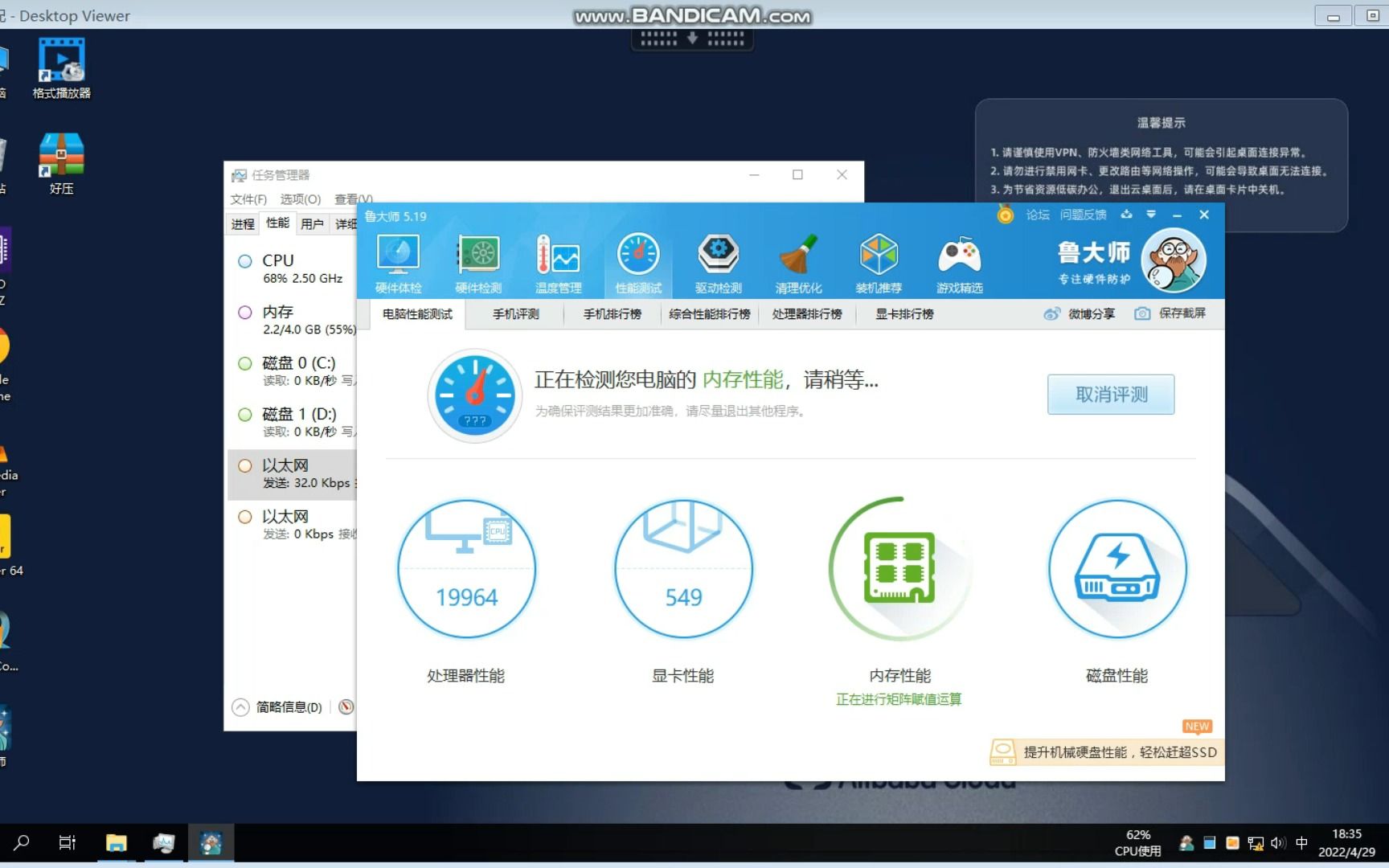Expand the dropdown arrow beside 问题反馈
The width and height of the screenshot is (1389, 868).
(1151, 215)
